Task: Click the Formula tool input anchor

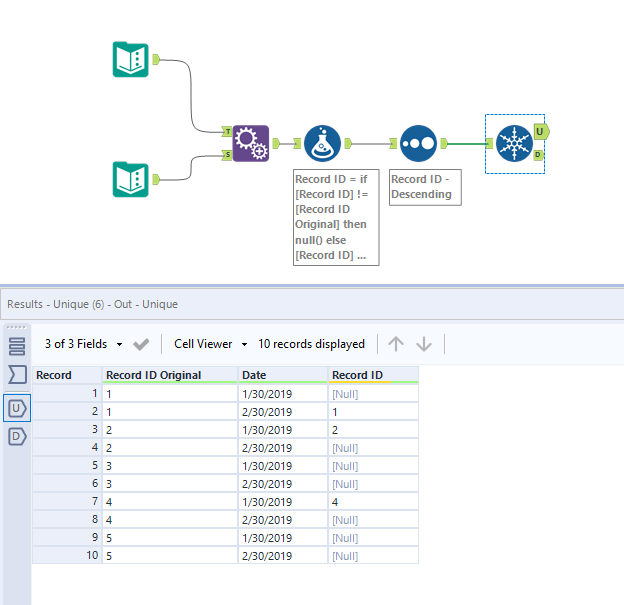Action: tap(297, 143)
